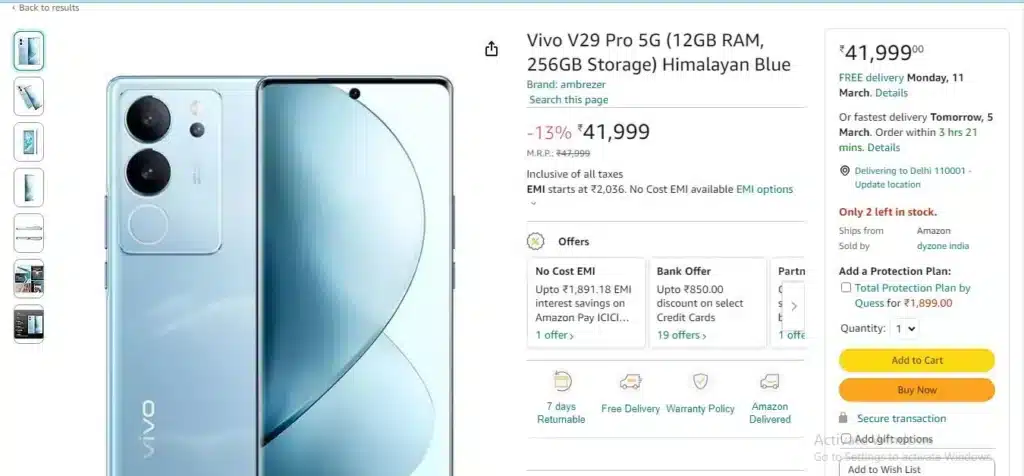Click the Buy Now button

(x=916, y=390)
